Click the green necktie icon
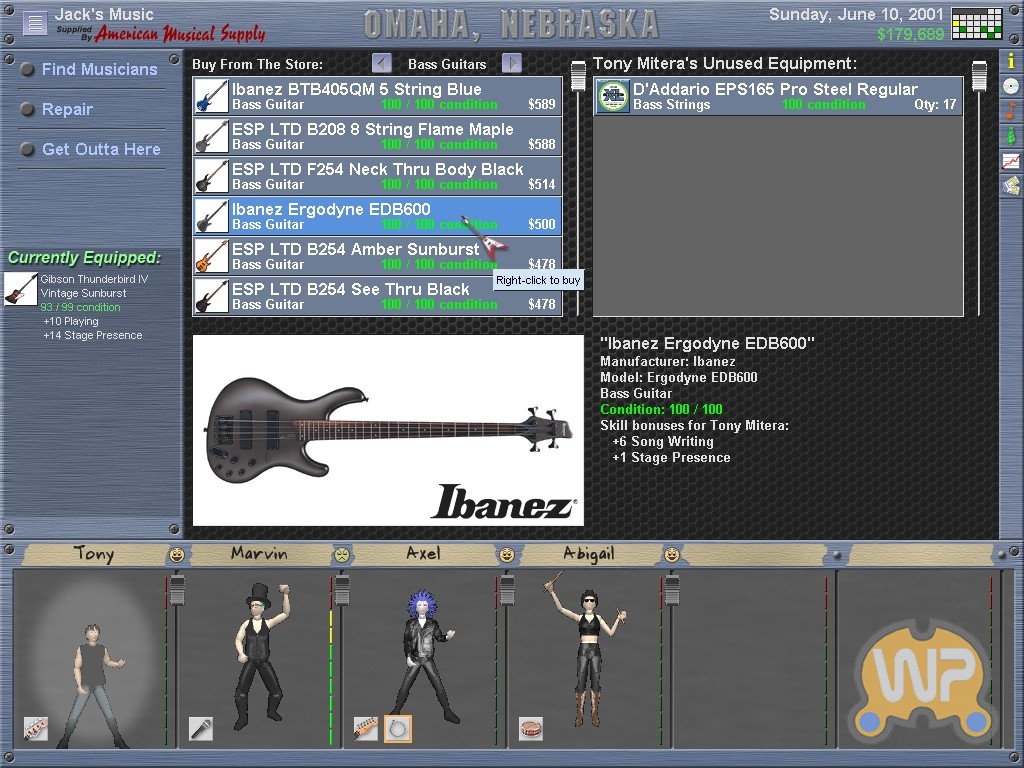 1011,136
